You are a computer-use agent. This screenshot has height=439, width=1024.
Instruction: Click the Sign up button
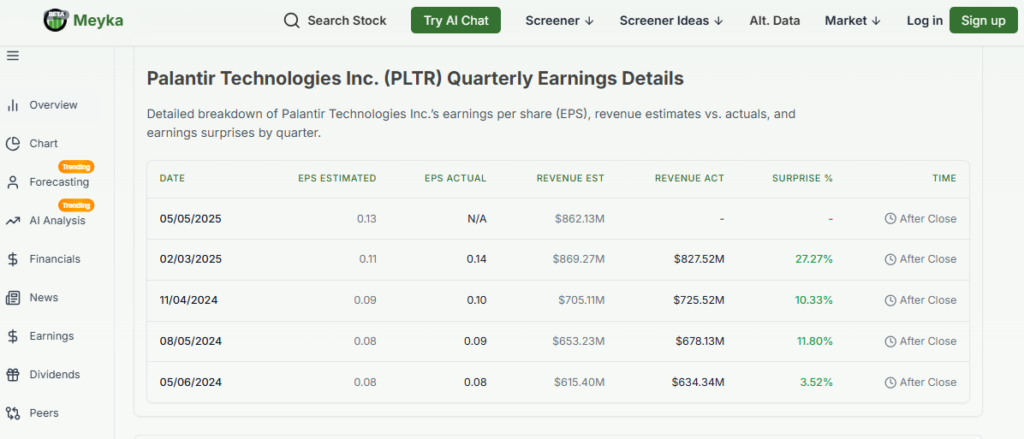[x=984, y=20]
